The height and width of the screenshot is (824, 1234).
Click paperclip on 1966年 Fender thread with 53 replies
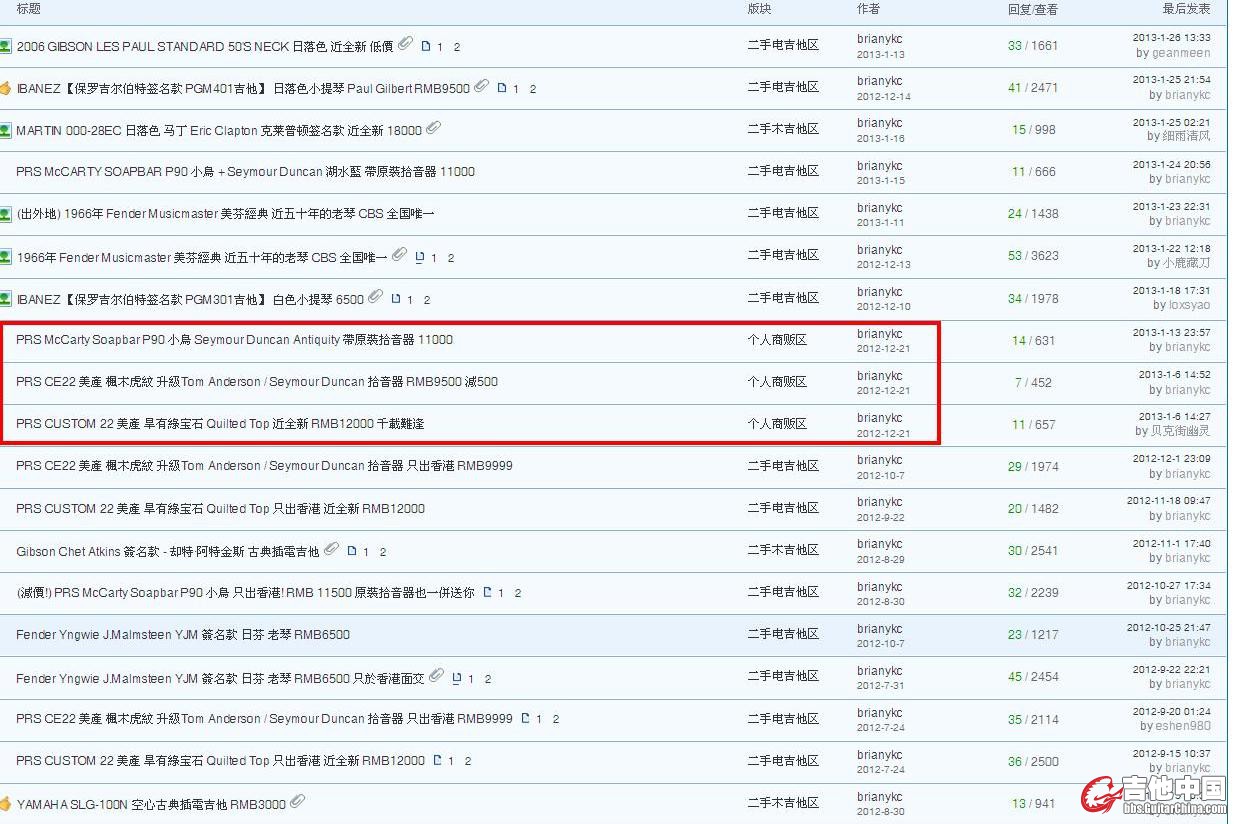[399, 255]
